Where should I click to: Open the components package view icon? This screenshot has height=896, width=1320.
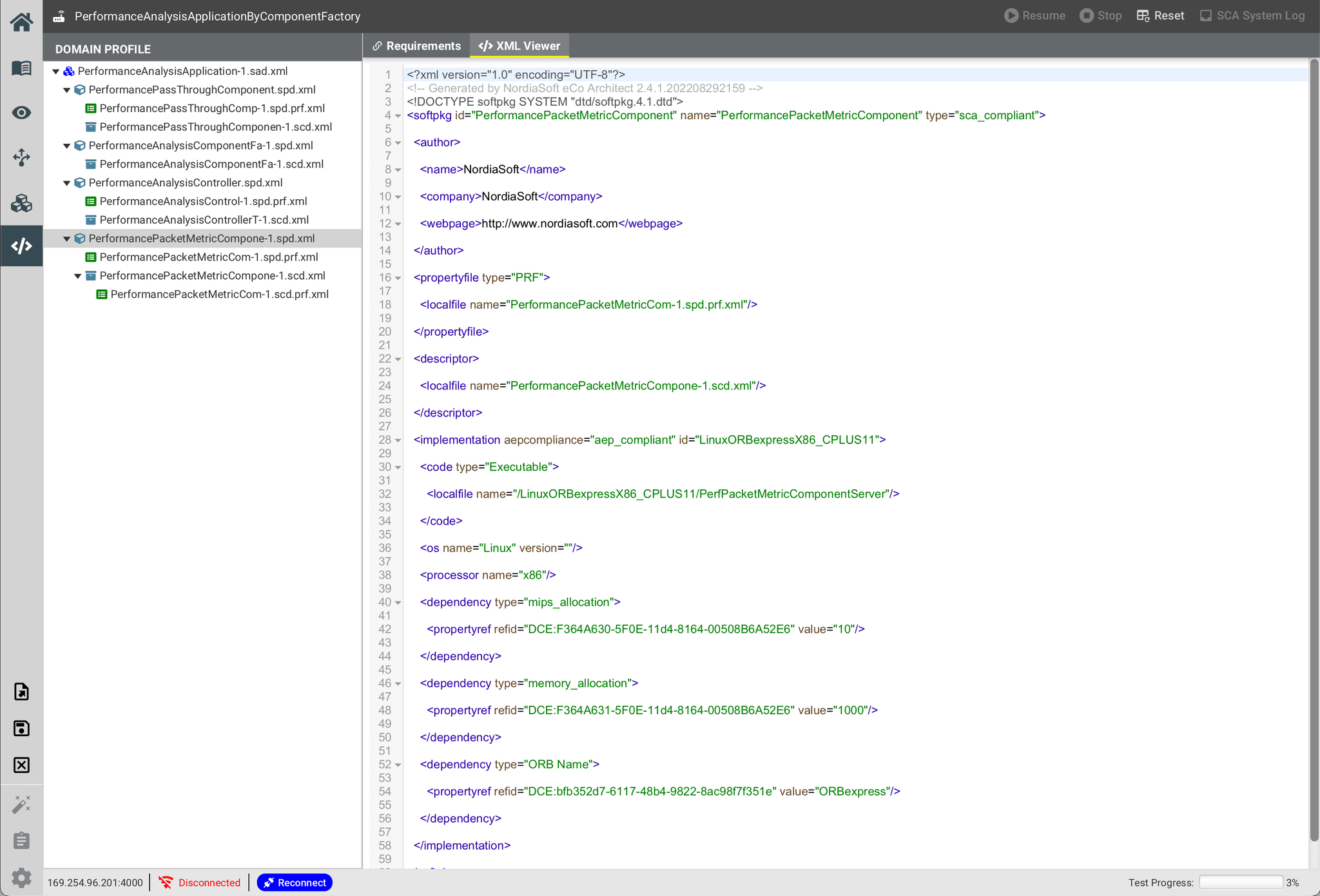point(21,203)
